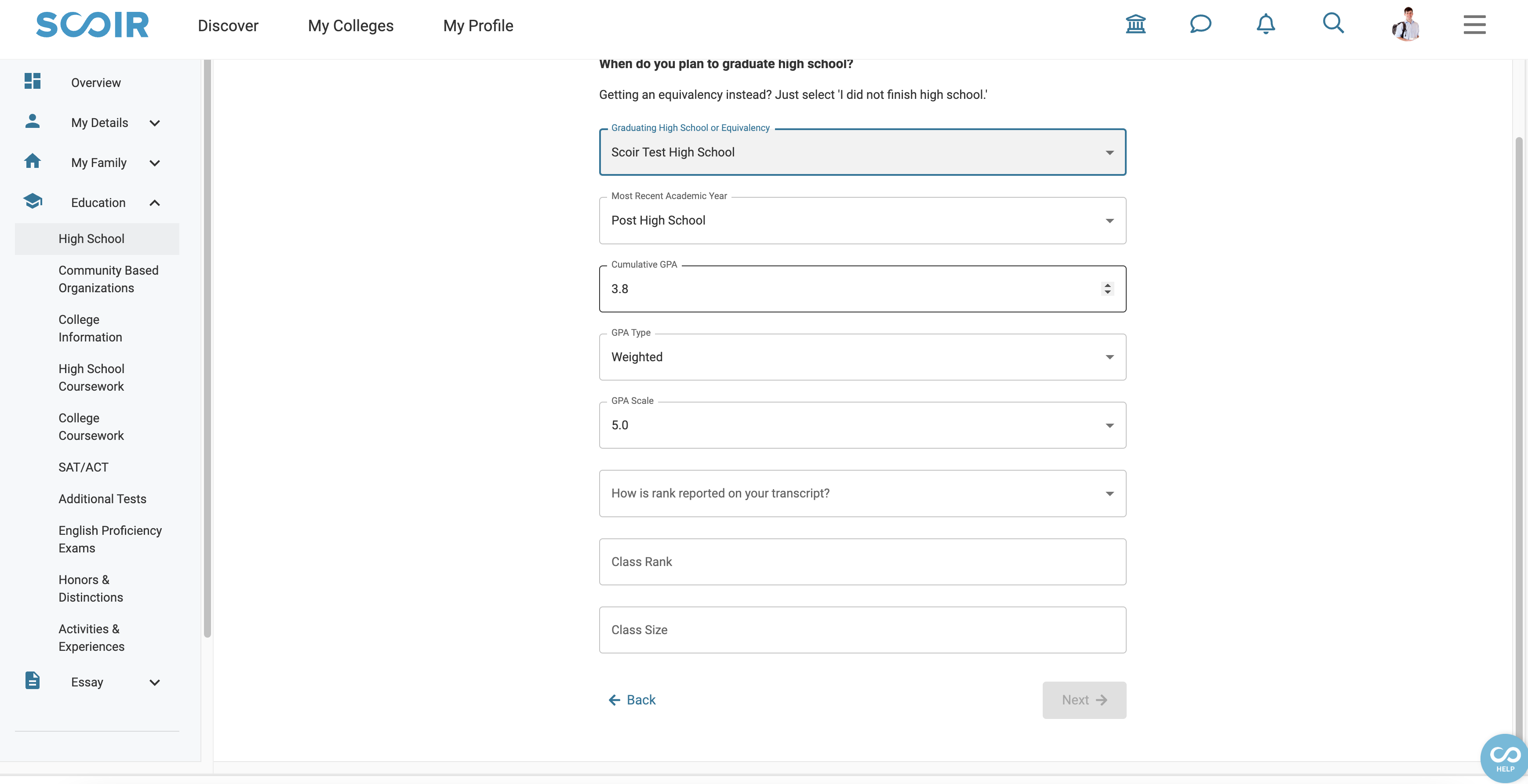Open the user profile avatar
The image size is (1528, 784).
pos(1405,24)
